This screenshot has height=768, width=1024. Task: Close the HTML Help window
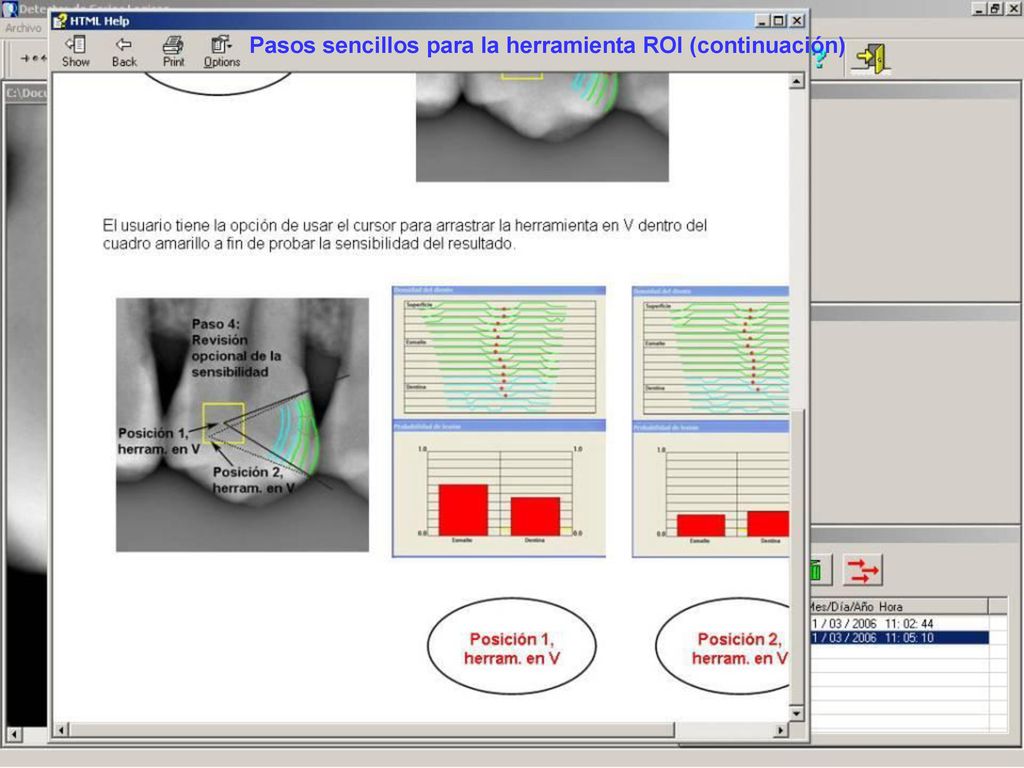click(x=797, y=21)
